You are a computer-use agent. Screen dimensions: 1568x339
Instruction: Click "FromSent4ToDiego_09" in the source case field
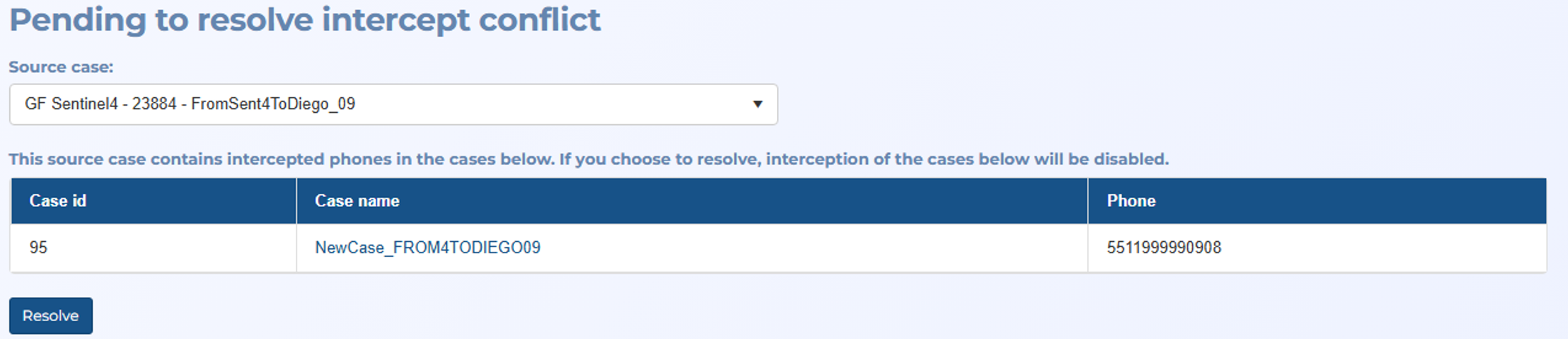click(273, 104)
